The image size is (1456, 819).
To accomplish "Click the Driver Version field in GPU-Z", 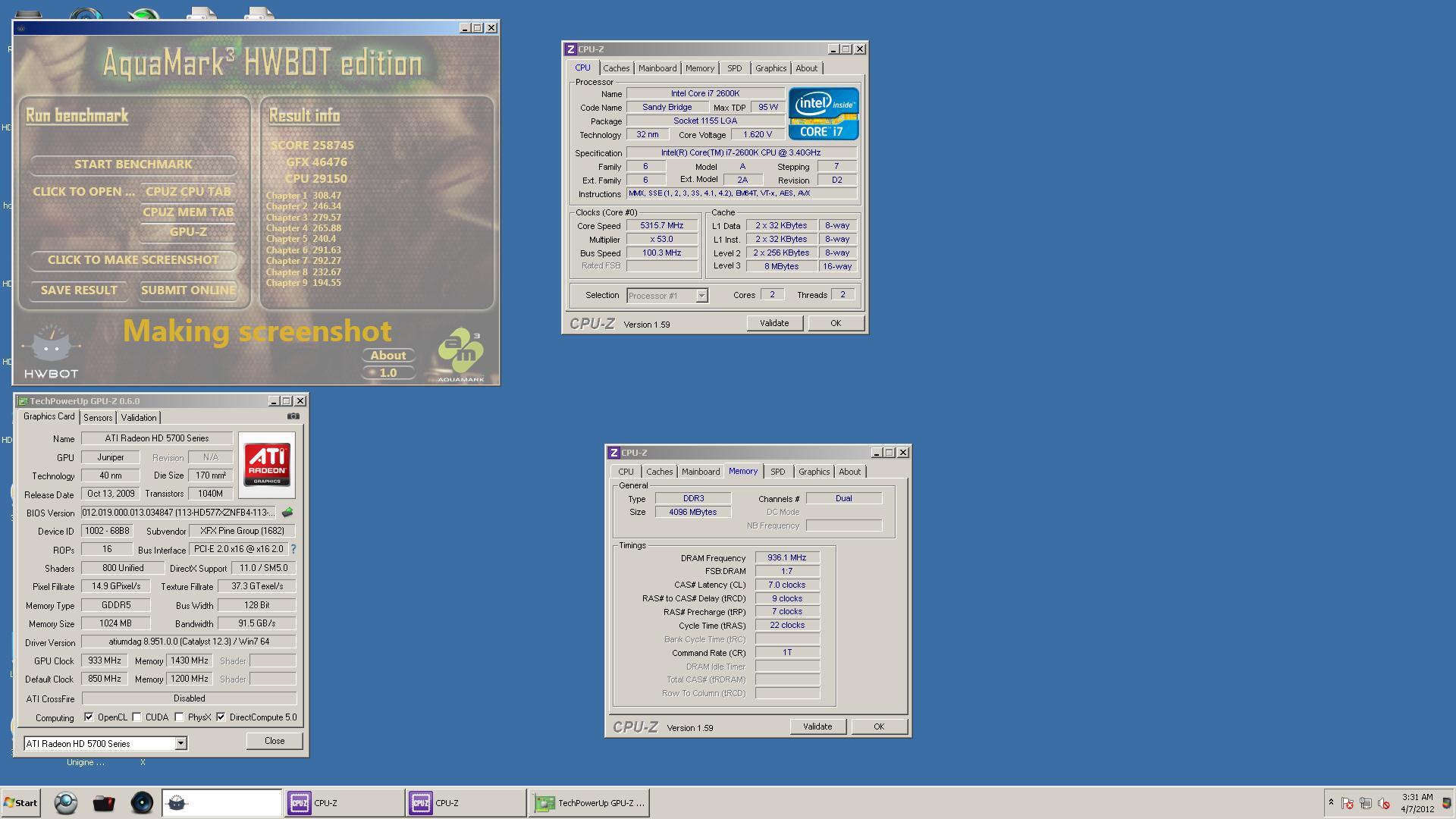I will click(189, 642).
